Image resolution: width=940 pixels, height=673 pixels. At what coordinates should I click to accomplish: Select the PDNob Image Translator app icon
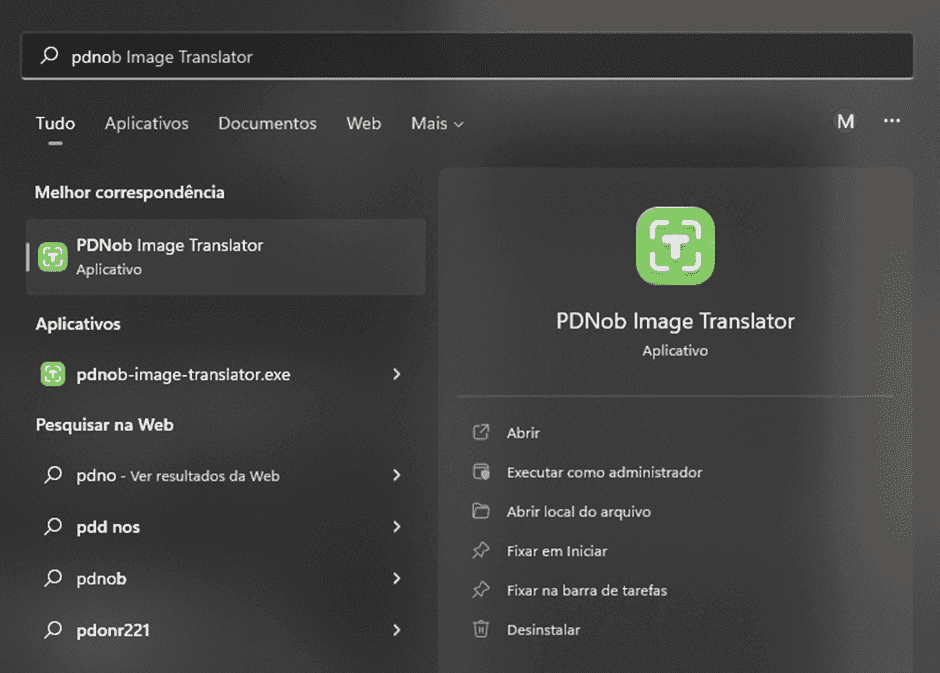pos(52,256)
